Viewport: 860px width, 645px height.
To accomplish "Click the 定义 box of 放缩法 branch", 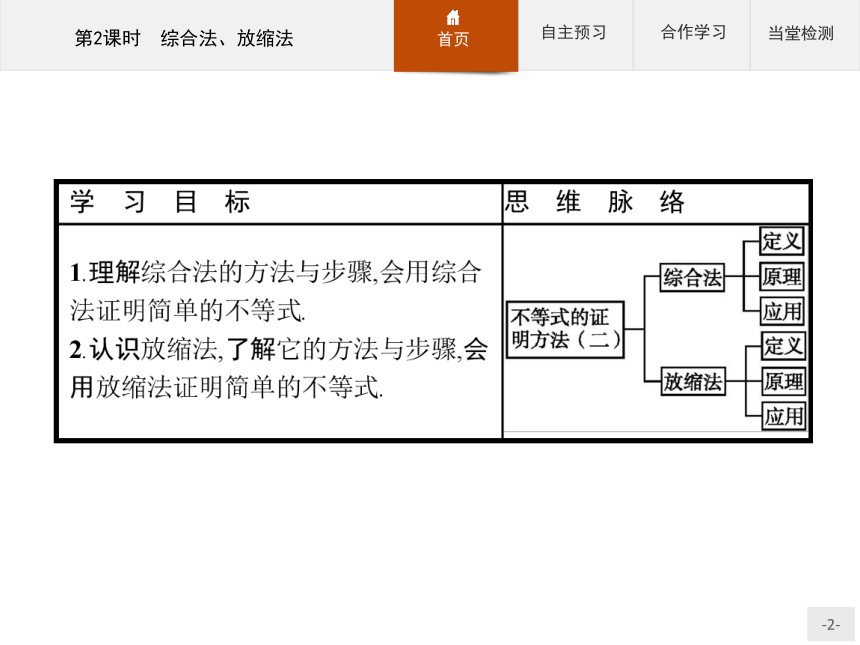I will tap(783, 346).
